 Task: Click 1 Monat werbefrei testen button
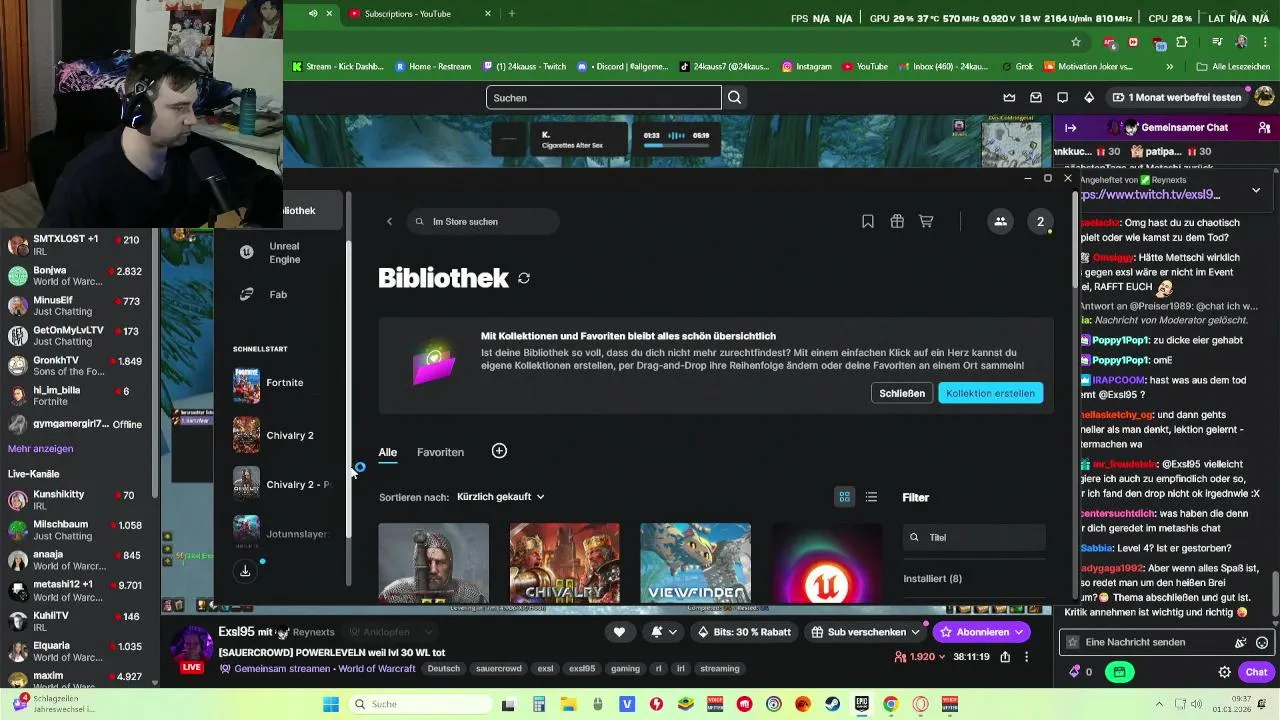click(x=1175, y=97)
